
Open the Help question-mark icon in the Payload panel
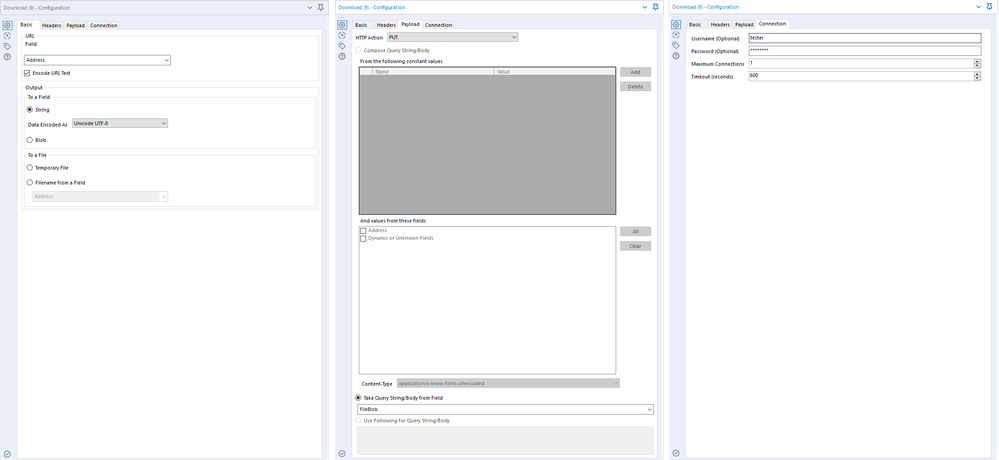342,56
